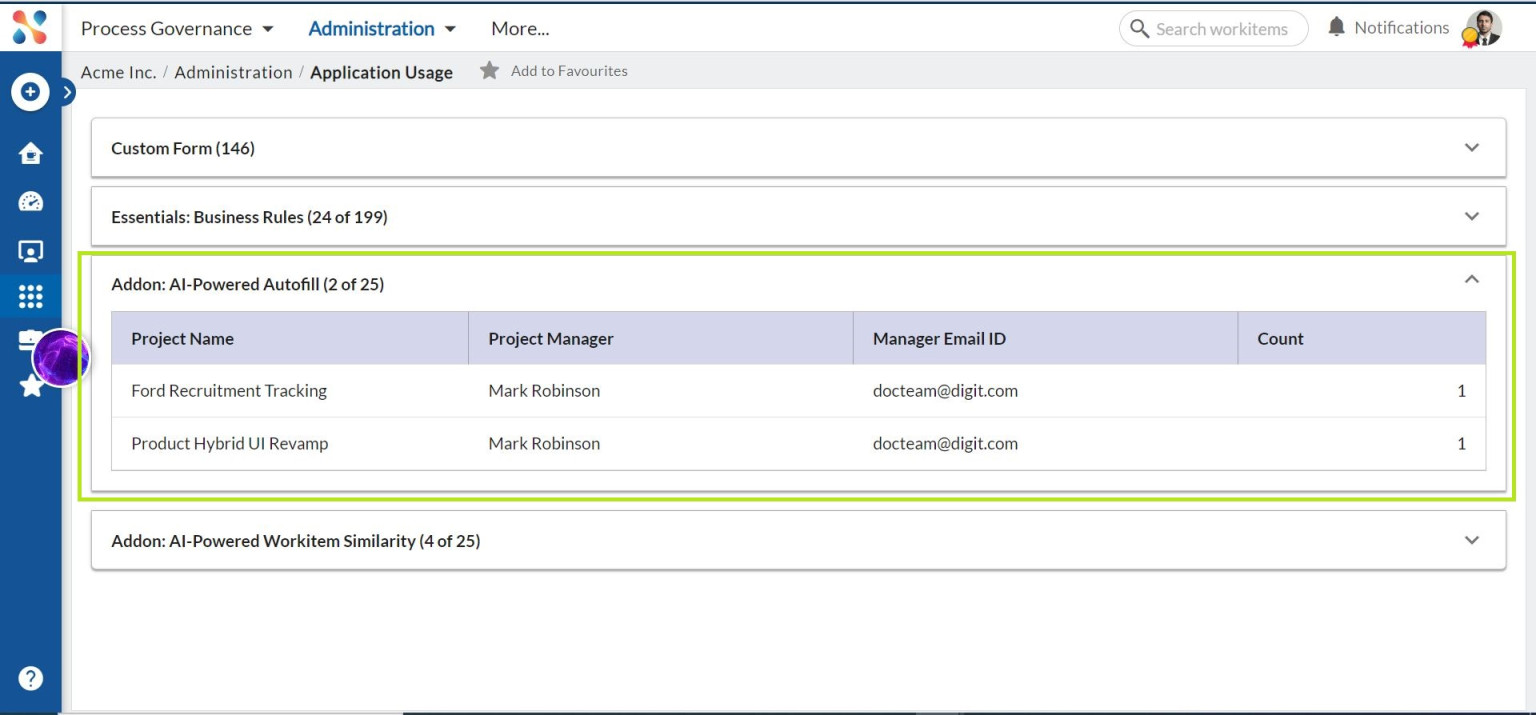
Task: Expand the sidebar with the arrow toggle
Action: click(x=67, y=93)
